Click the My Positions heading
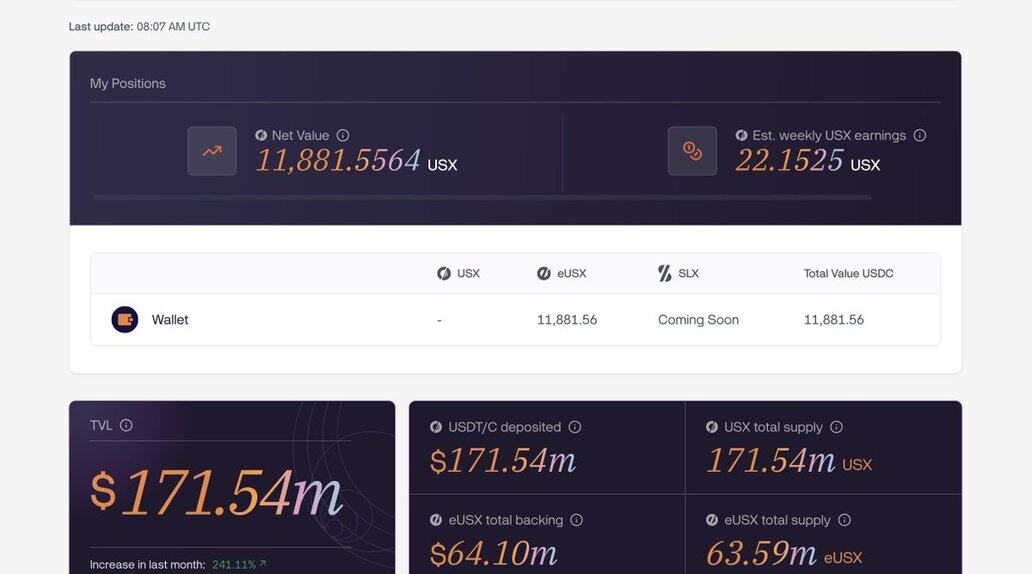The width and height of the screenshot is (1032, 574). [128, 83]
